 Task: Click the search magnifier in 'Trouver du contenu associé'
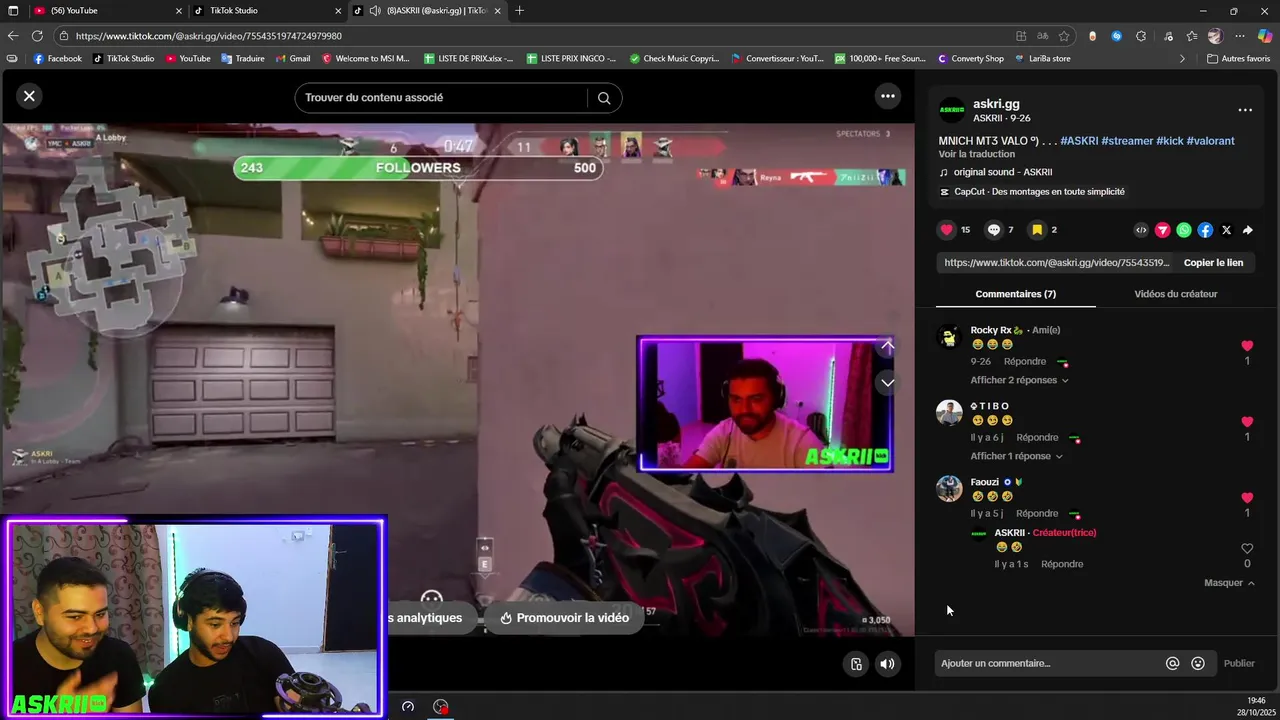click(604, 98)
